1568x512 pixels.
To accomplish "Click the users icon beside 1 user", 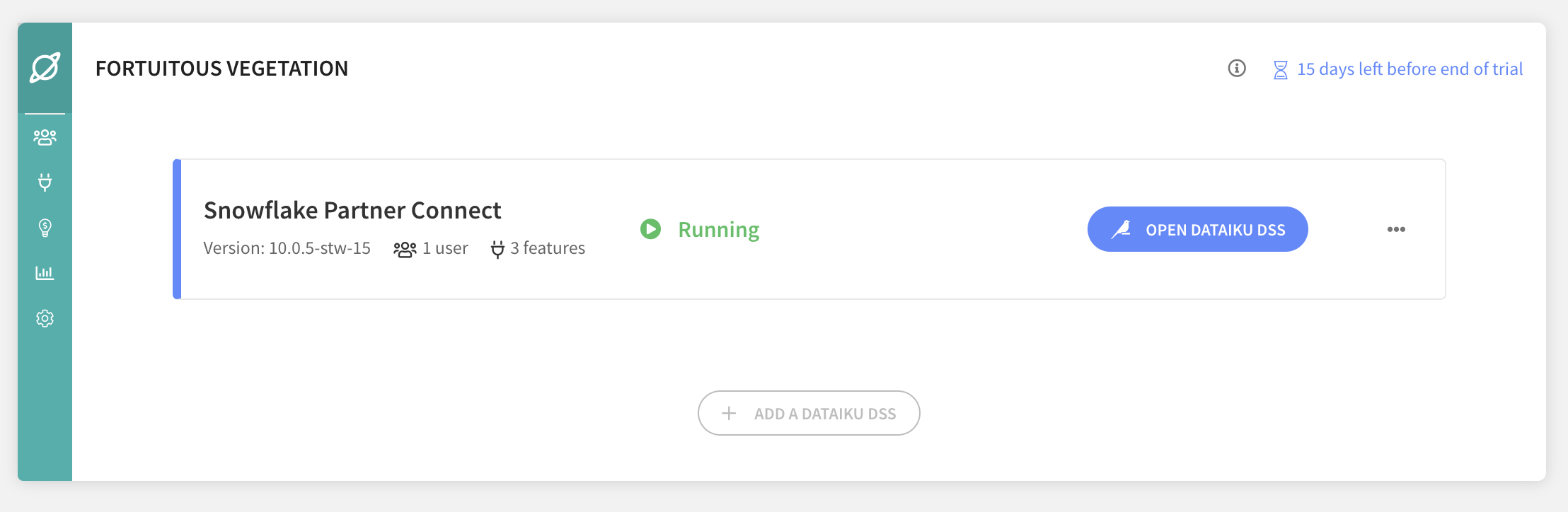I will click(x=405, y=249).
